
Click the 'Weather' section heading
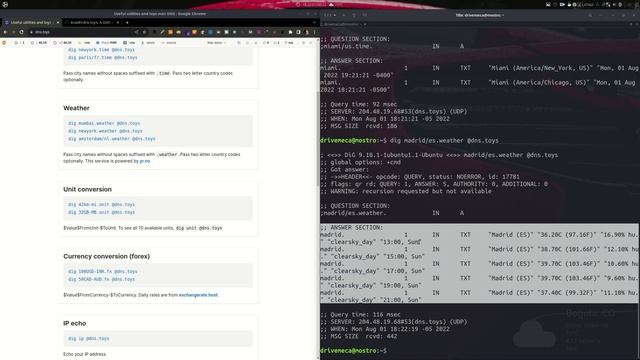coord(76,108)
